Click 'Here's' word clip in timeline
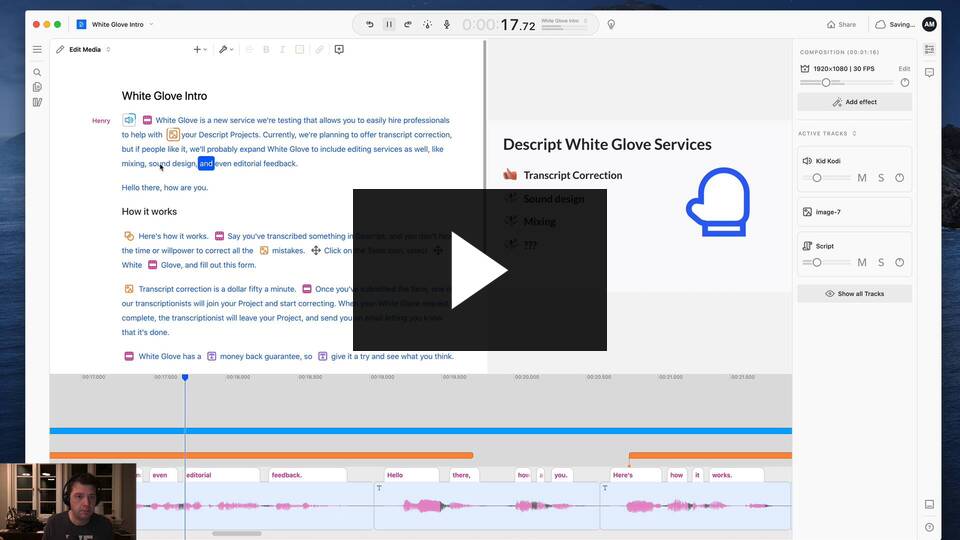960x540 pixels. click(636, 475)
